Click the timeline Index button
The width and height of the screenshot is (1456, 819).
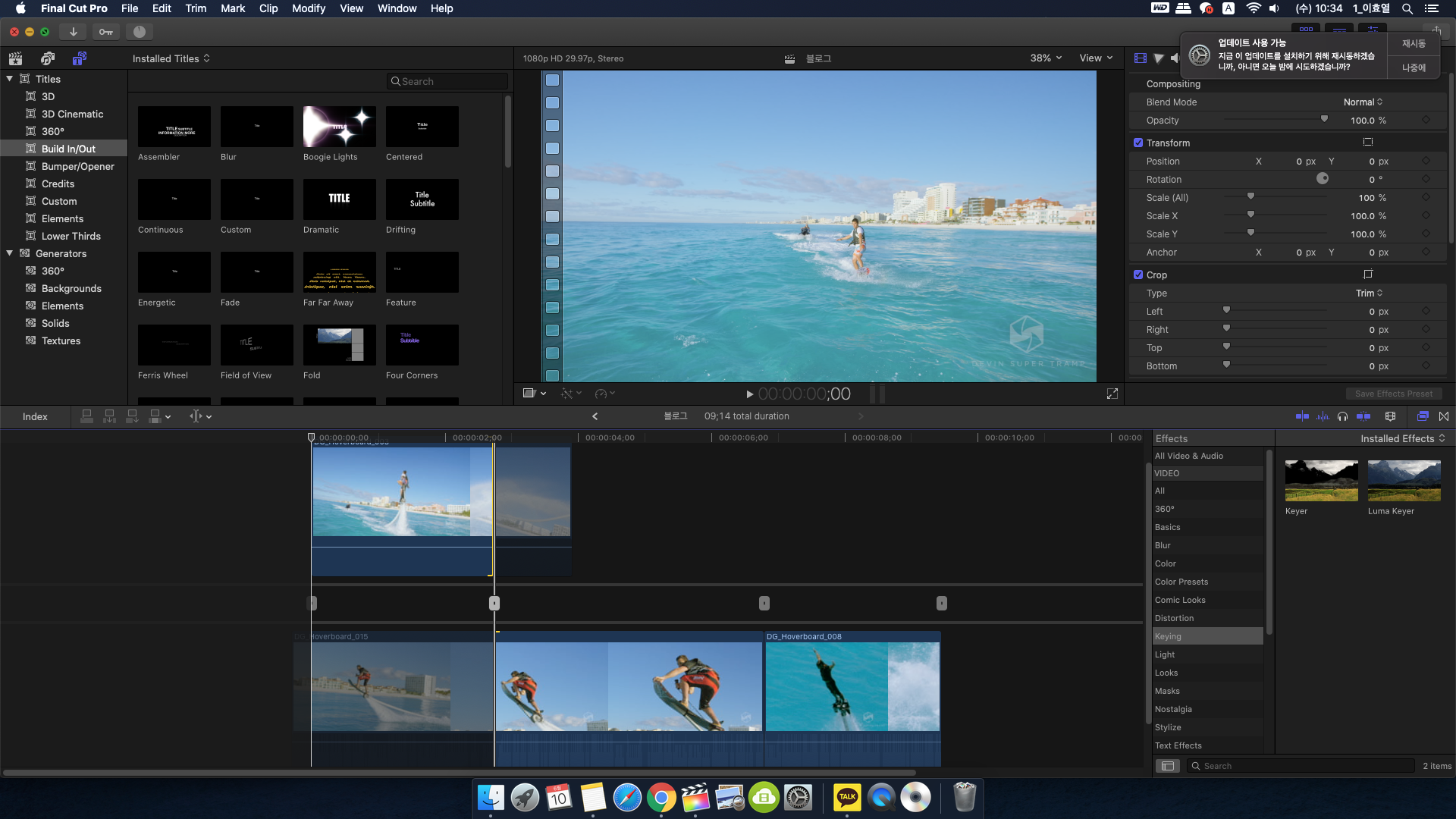(35, 416)
